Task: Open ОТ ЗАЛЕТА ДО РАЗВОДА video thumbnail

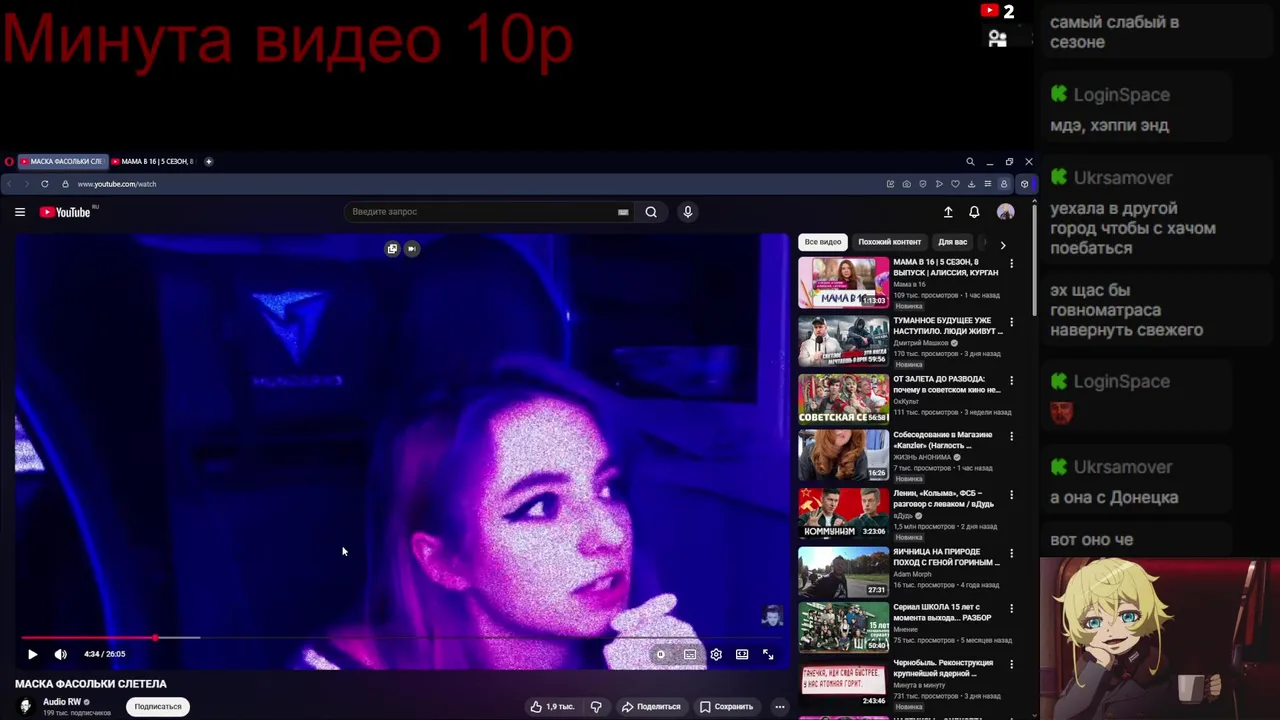Action: coord(843,399)
